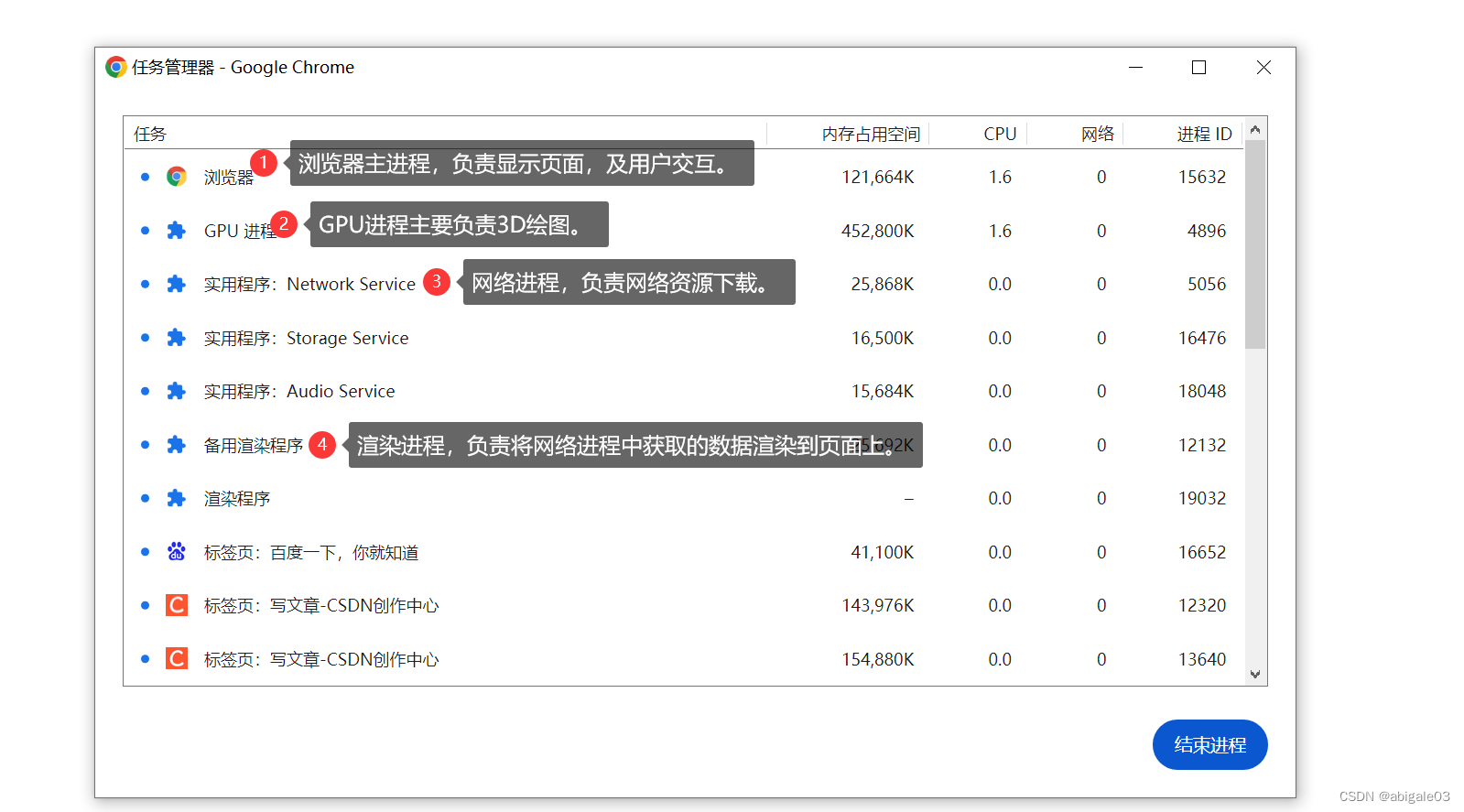Screen dimensions: 1464x812
Task: Click memory value 15,684K
Action: tap(883, 391)
